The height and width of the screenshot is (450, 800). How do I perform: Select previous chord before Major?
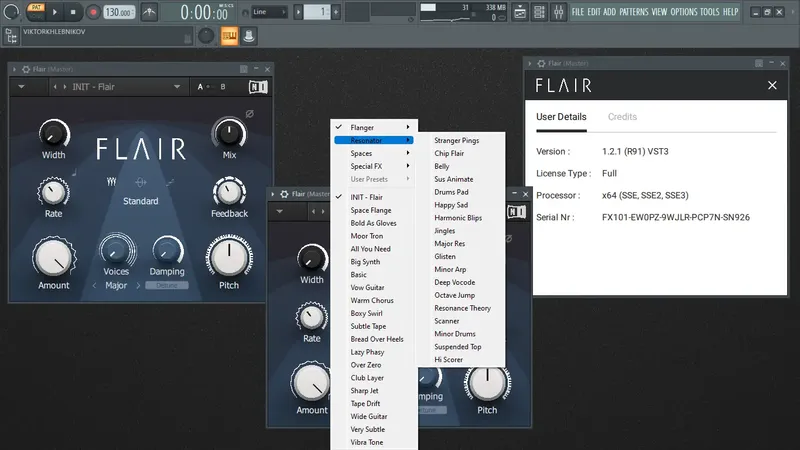[x=94, y=286]
